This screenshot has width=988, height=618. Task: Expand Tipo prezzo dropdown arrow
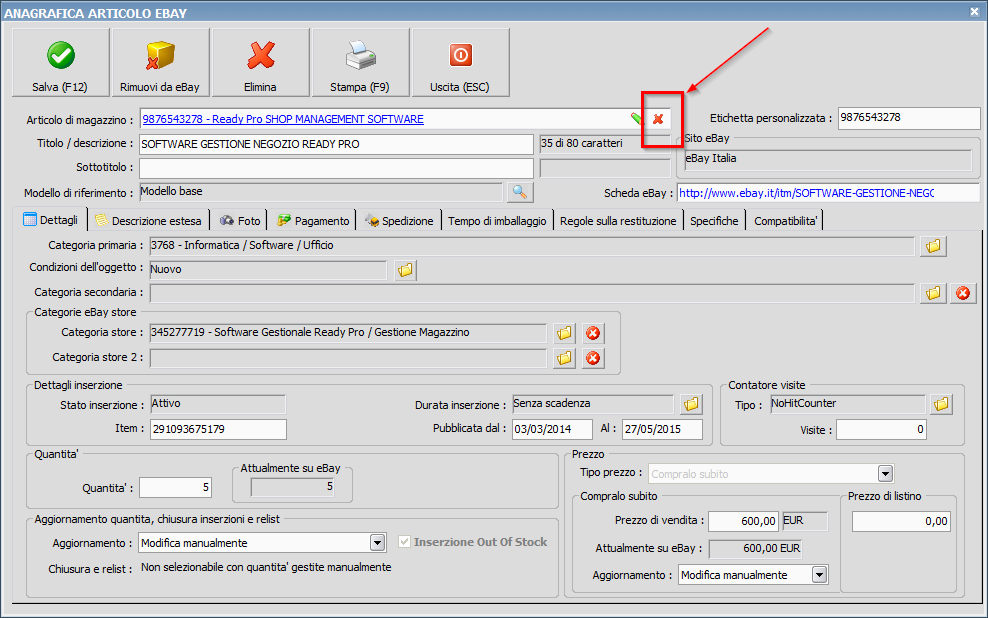(885, 474)
